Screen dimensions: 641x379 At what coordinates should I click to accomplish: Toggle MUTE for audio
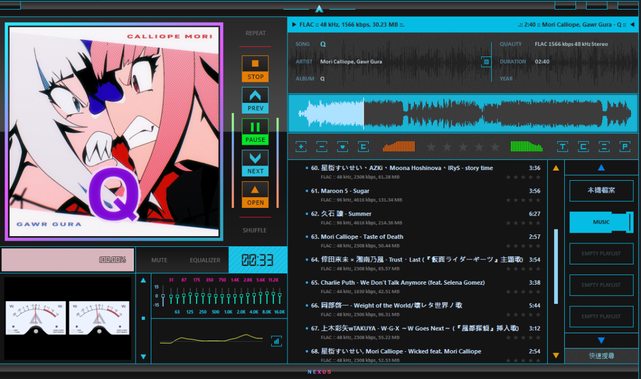(x=159, y=260)
